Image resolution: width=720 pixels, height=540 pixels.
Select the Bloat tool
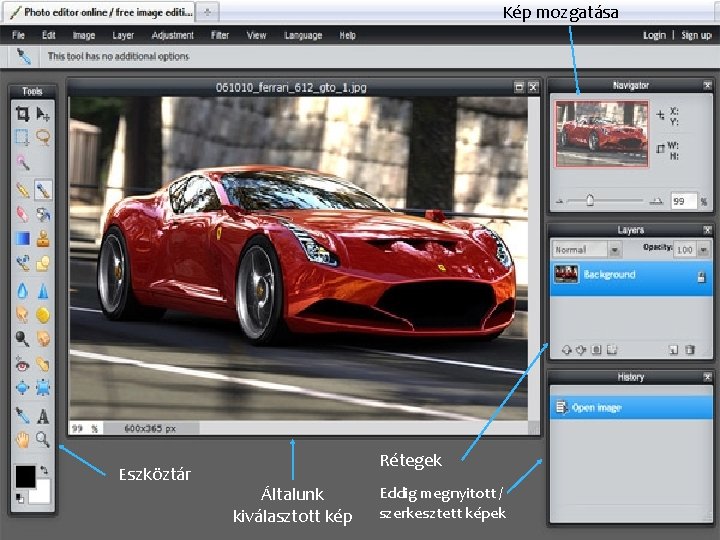(x=22, y=388)
